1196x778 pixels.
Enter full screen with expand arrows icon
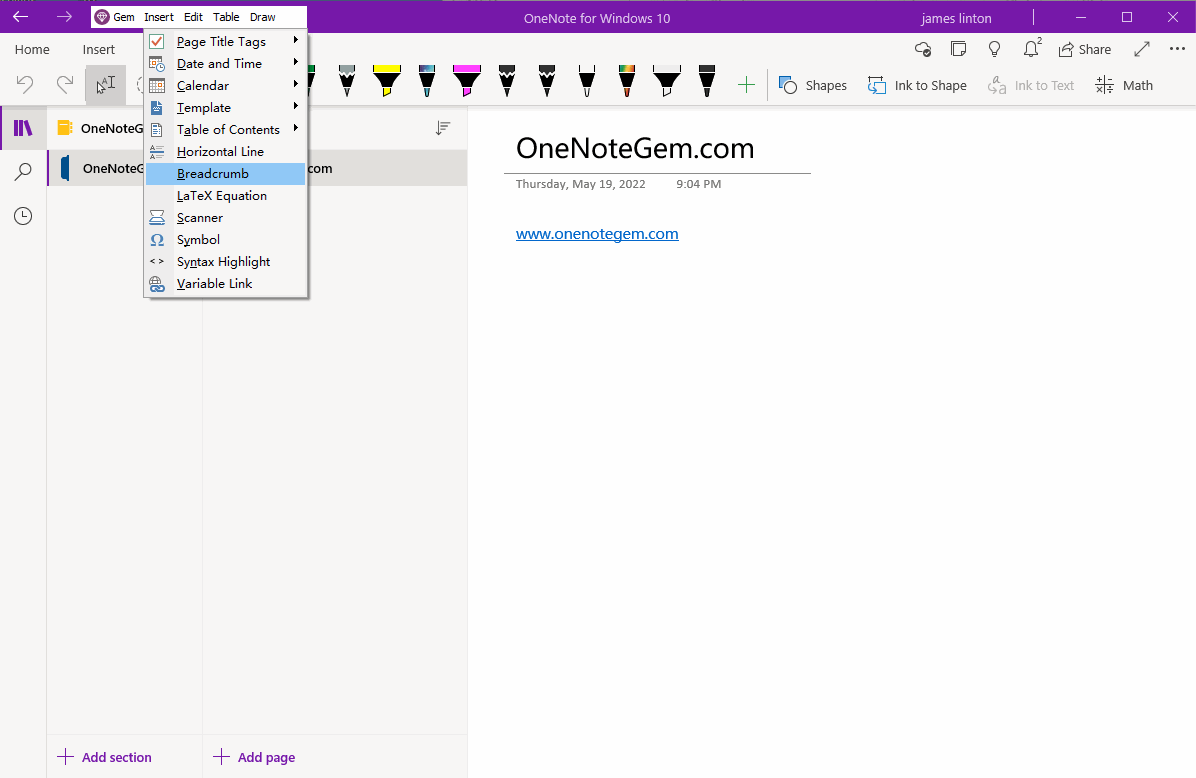[x=1142, y=50]
